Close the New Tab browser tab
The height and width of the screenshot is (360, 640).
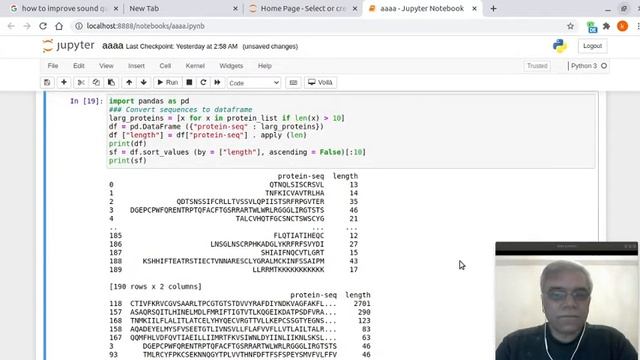coord(235,9)
